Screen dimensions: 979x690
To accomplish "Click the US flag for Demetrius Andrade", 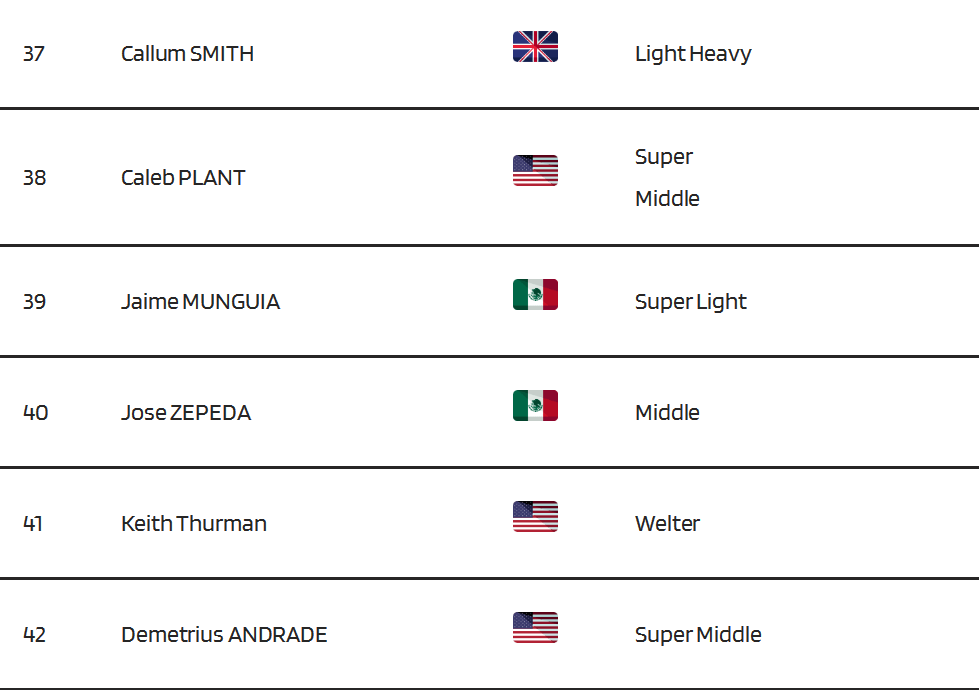I will tap(535, 628).
